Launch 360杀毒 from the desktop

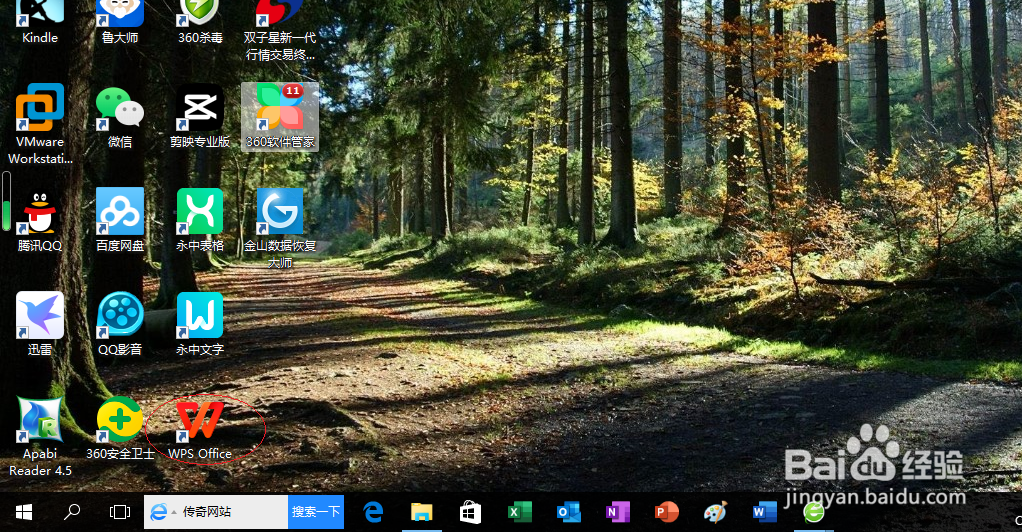pos(200,22)
